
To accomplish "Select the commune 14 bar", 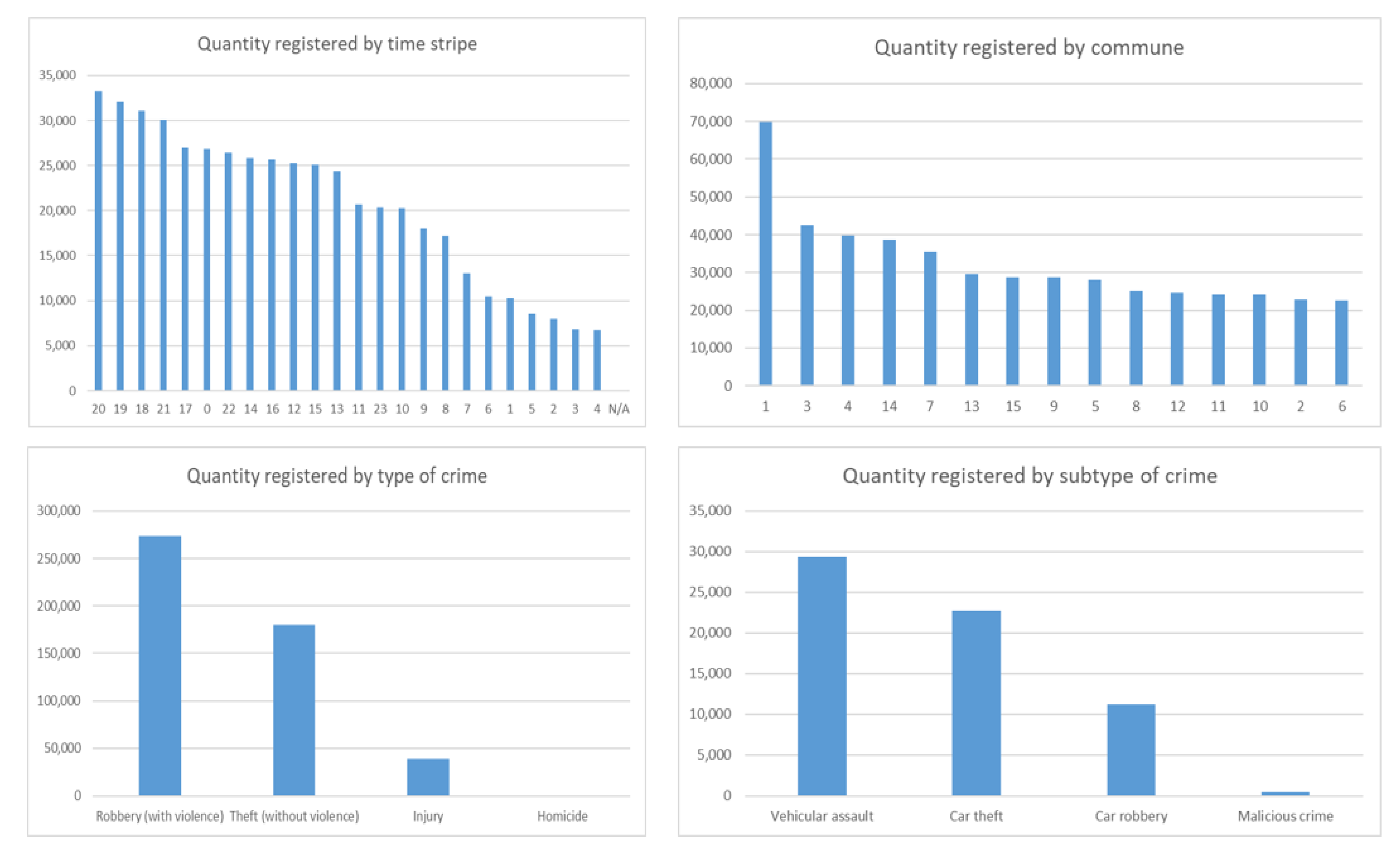I will 889,312.
